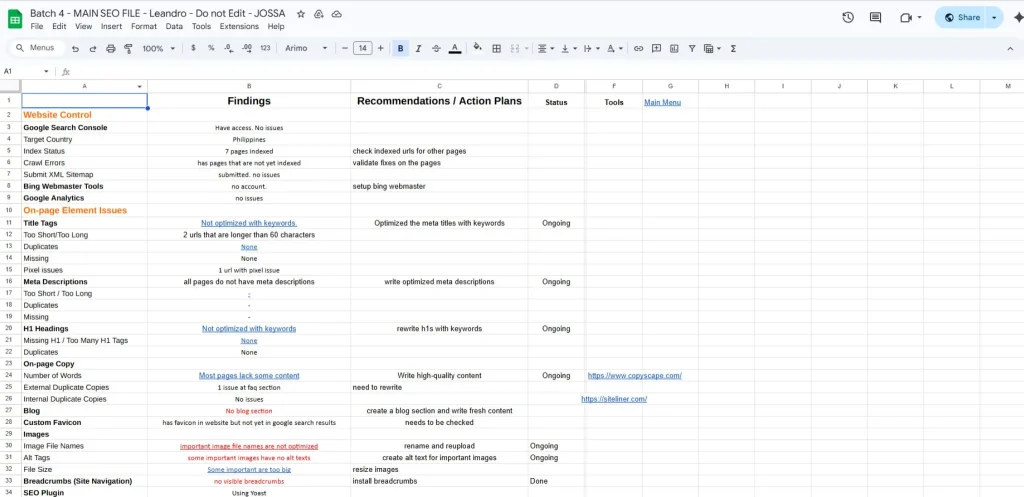Image resolution: width=1024 pixels, height=497 pixels.
Task: Open Google Sheets home icon
Action: click(x=15, y=19)
